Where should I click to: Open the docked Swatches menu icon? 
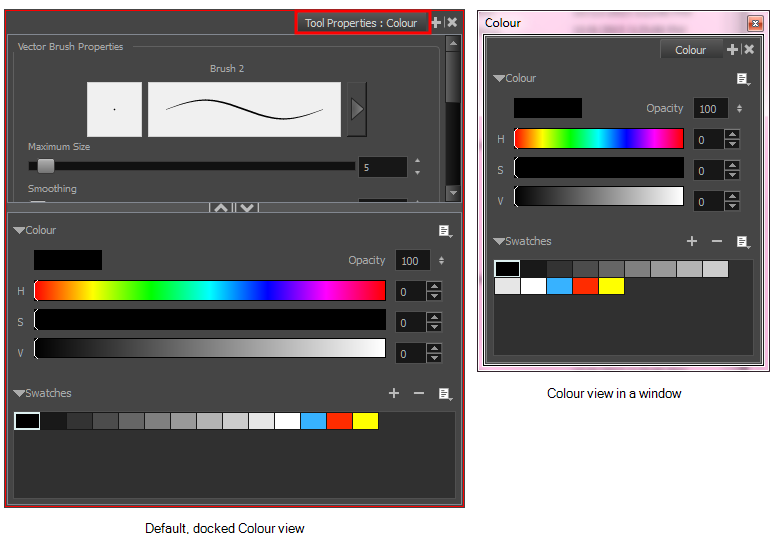coord(445,394)
